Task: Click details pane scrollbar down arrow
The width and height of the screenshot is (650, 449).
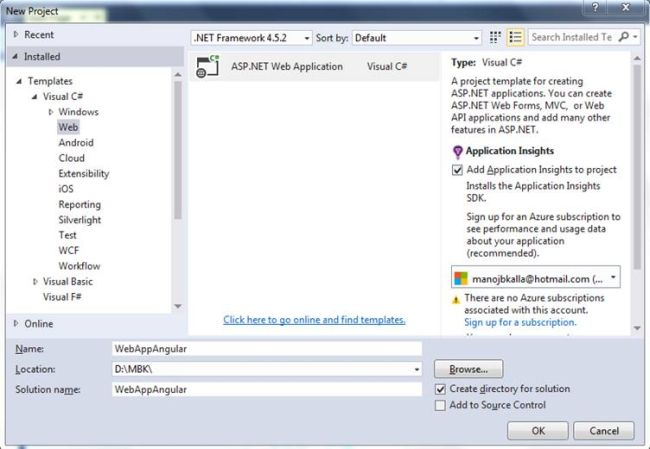Action: [x=638, y=328]
